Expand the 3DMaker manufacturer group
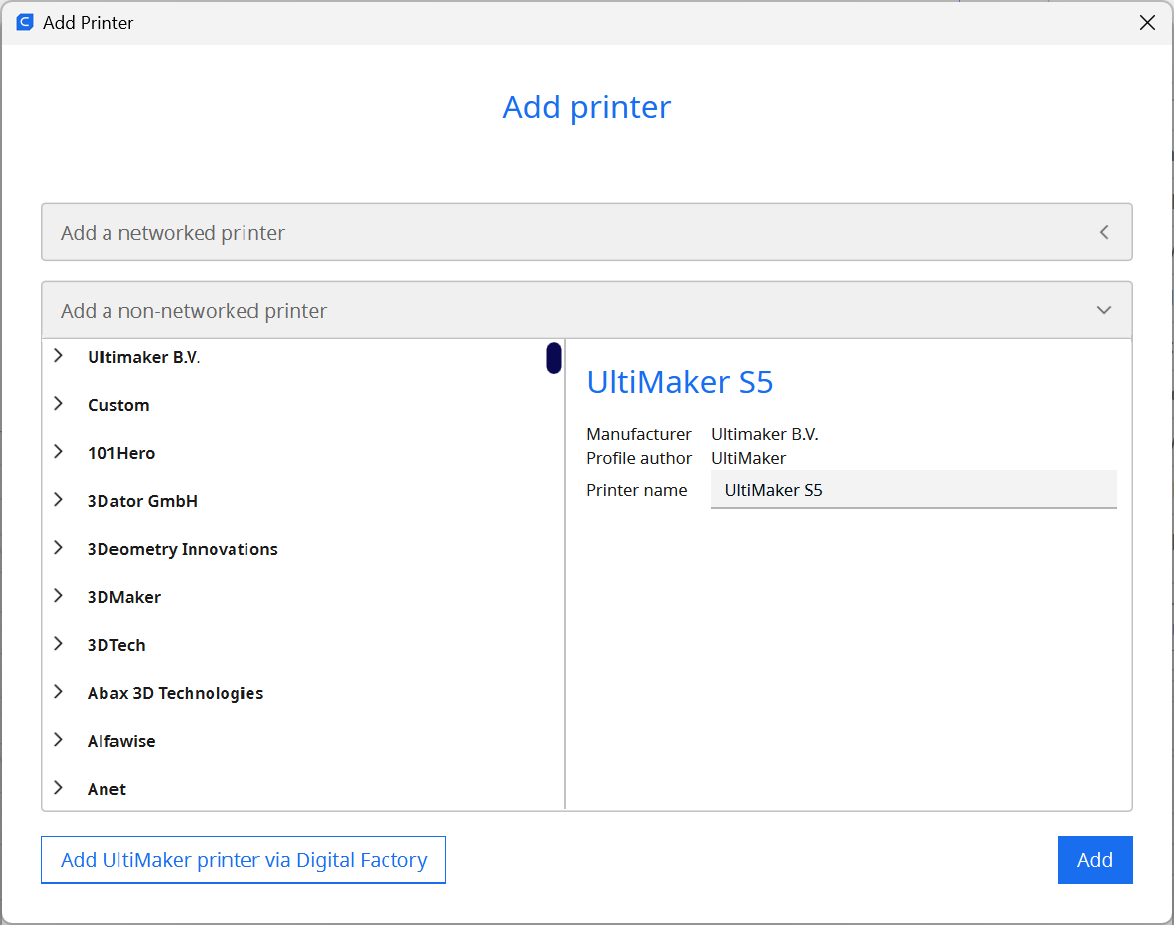 coord(58,595)
